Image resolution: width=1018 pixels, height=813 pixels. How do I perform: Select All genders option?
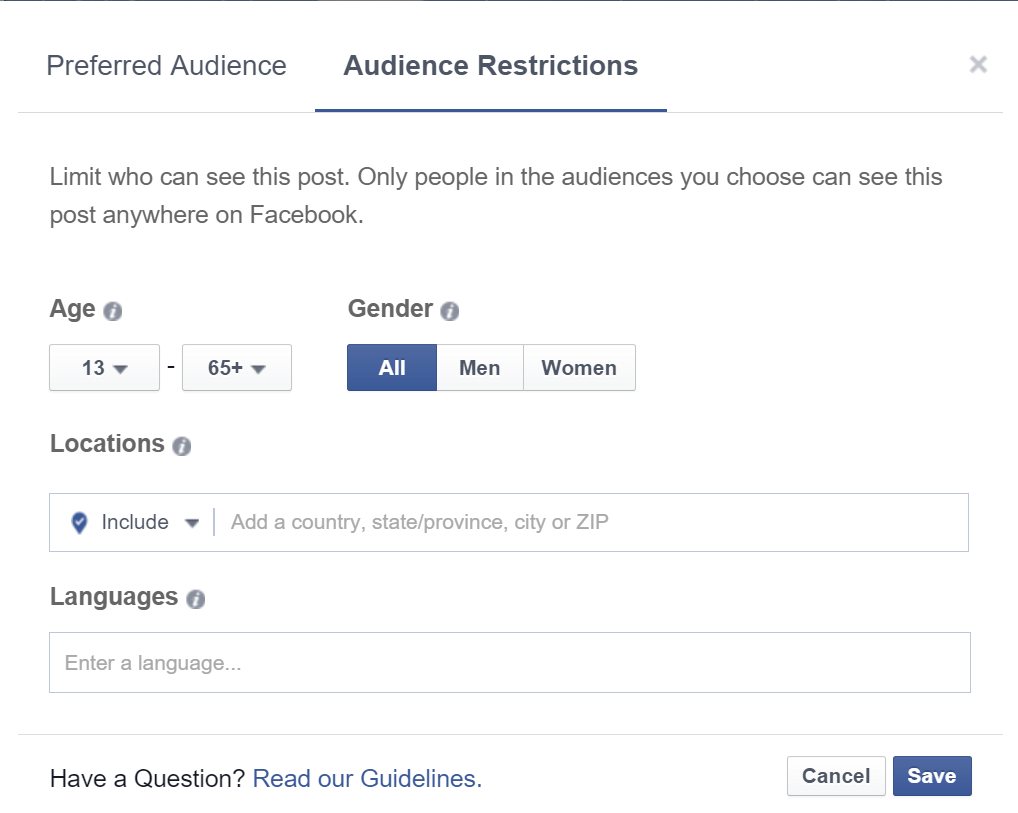coord(392,368)
